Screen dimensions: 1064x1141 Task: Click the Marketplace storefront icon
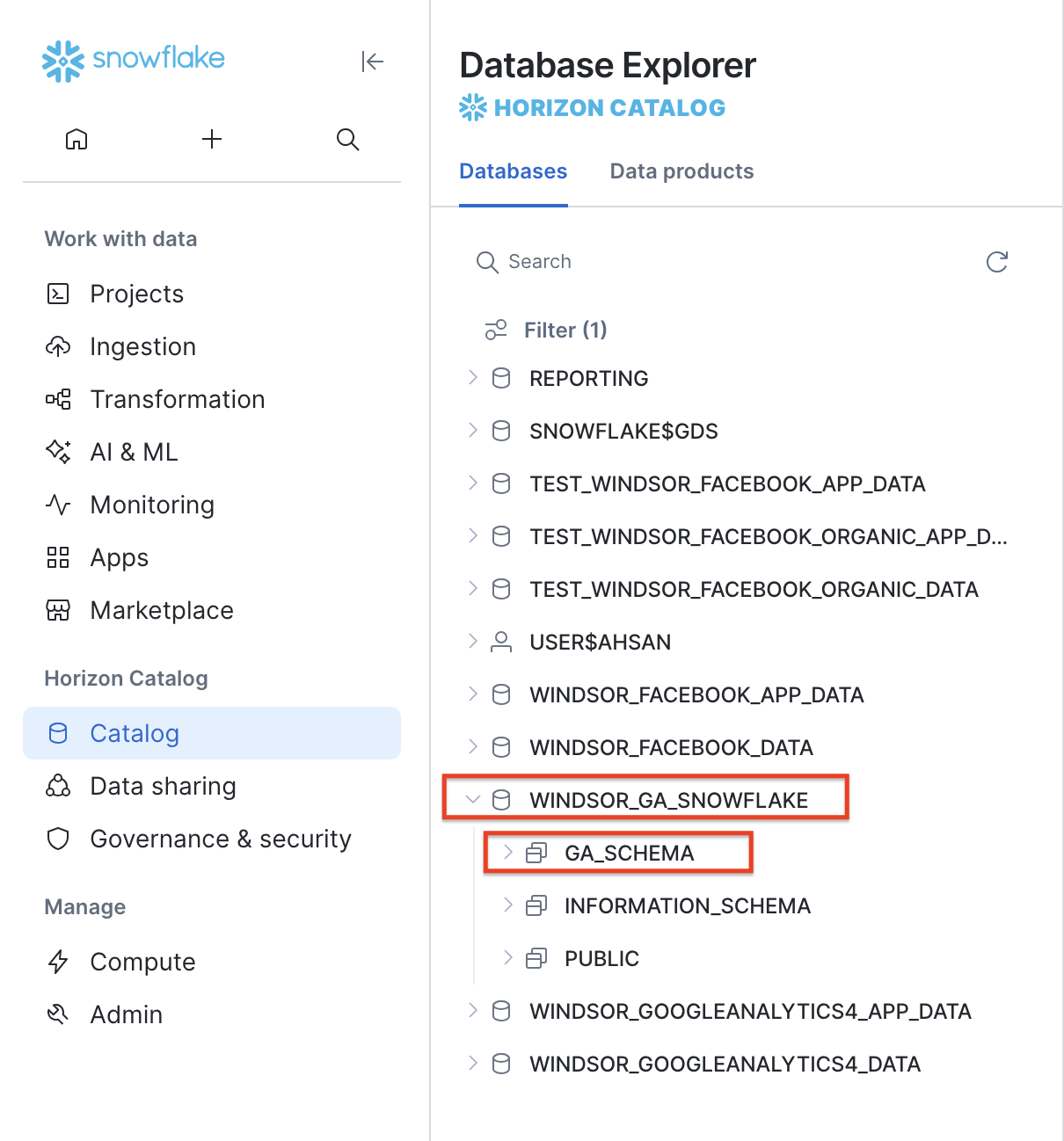(58, 610)
